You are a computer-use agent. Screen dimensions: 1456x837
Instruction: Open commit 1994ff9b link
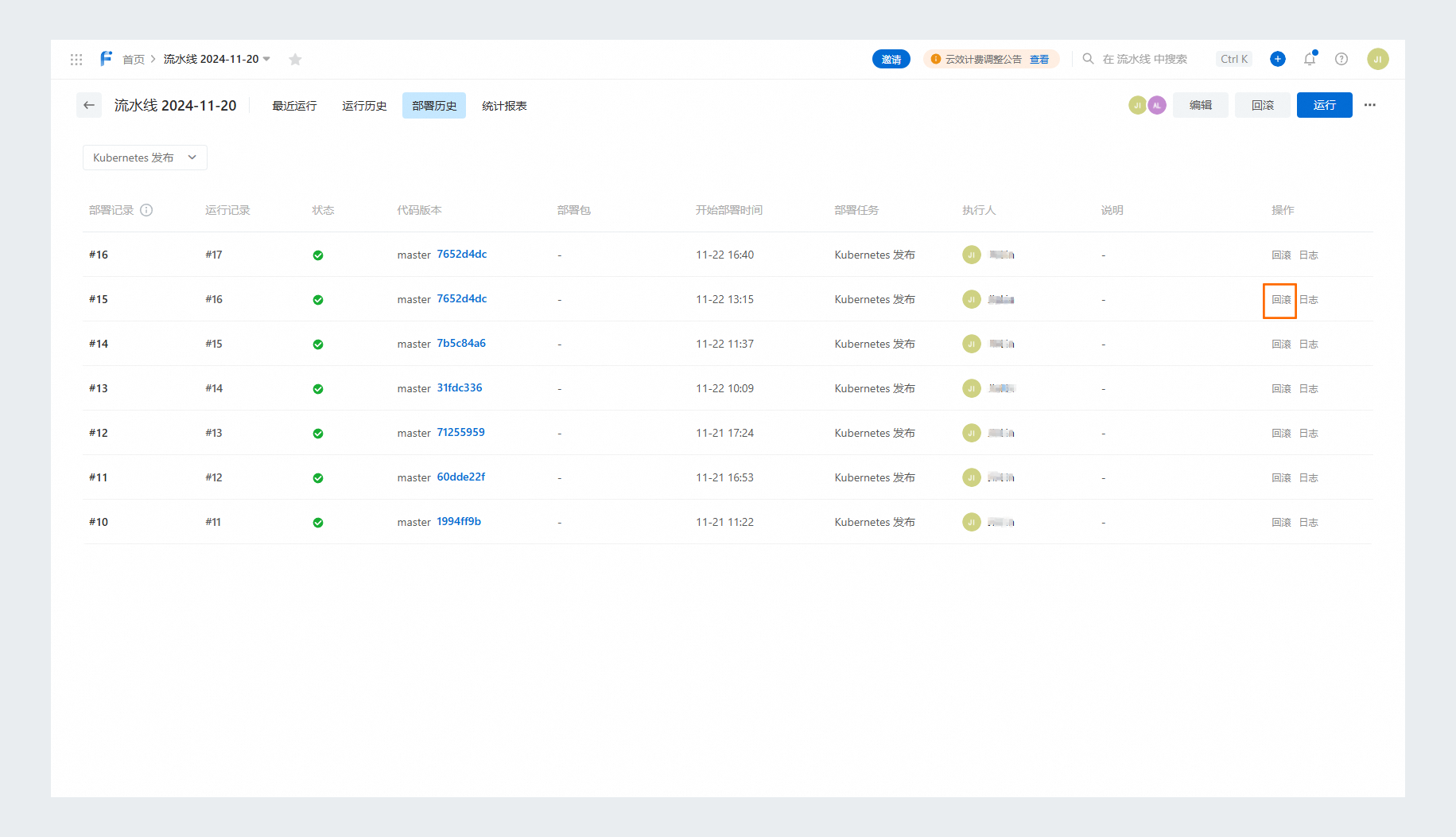click(459, 522)
